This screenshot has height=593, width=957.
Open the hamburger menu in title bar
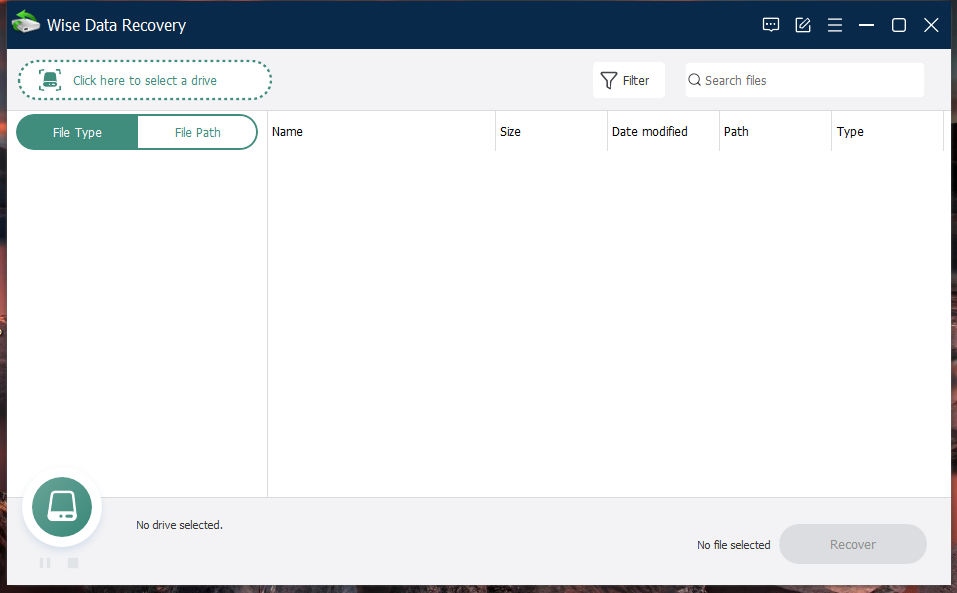coord(835,25)
